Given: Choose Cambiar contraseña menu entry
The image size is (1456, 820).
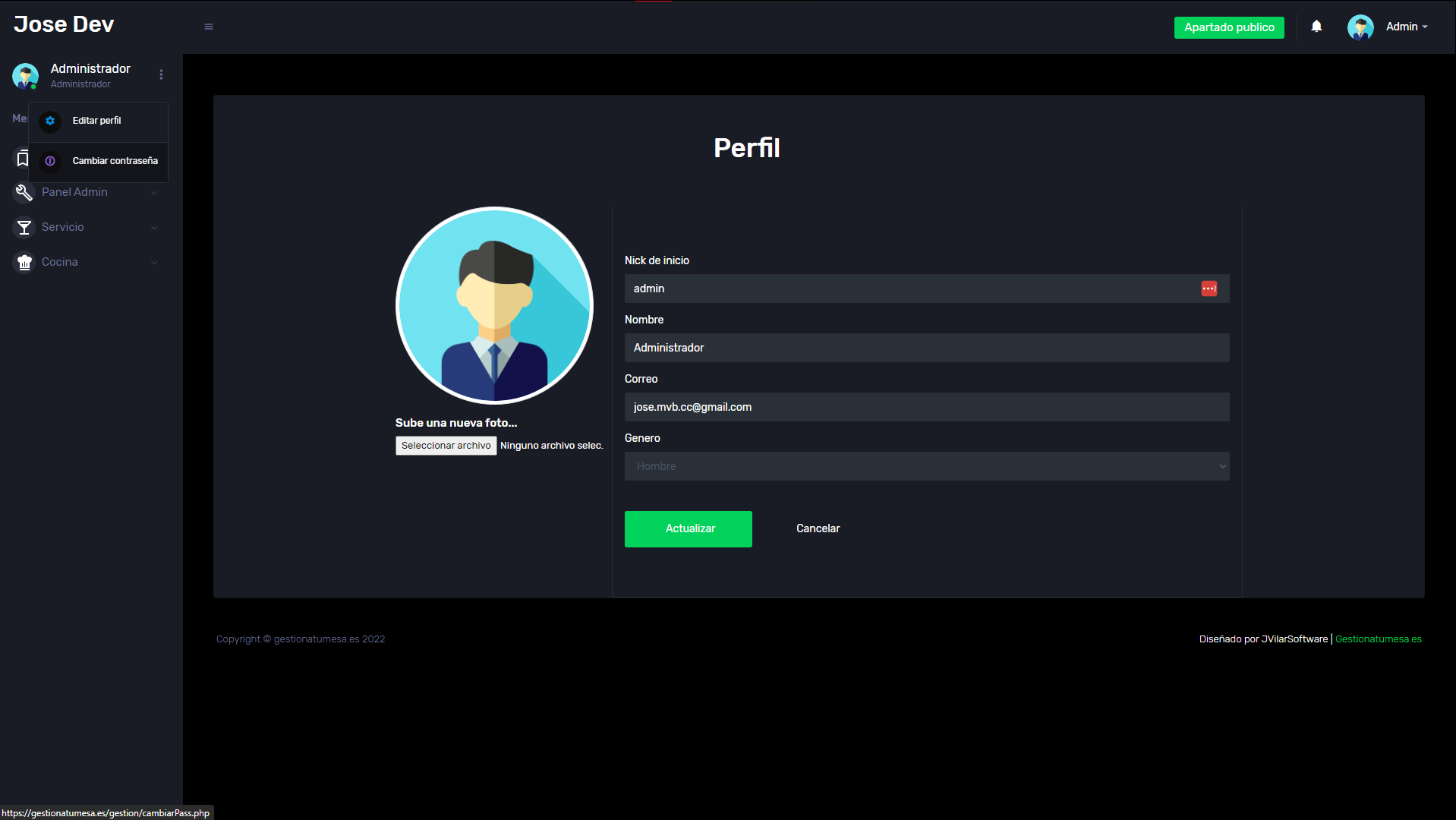Looking at the screenshot, I should 115,161.
